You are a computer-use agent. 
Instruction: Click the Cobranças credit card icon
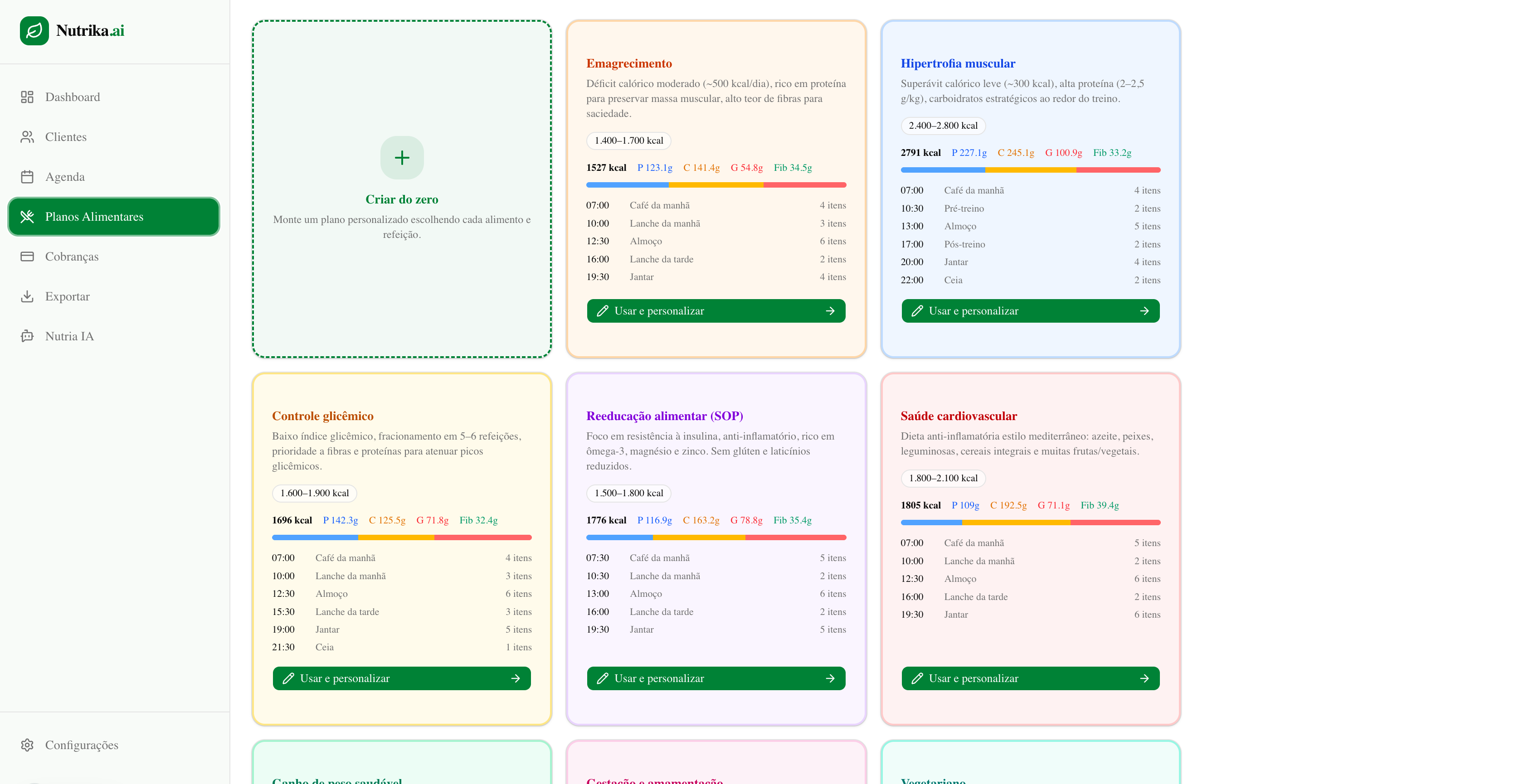(x=27, y=256)
